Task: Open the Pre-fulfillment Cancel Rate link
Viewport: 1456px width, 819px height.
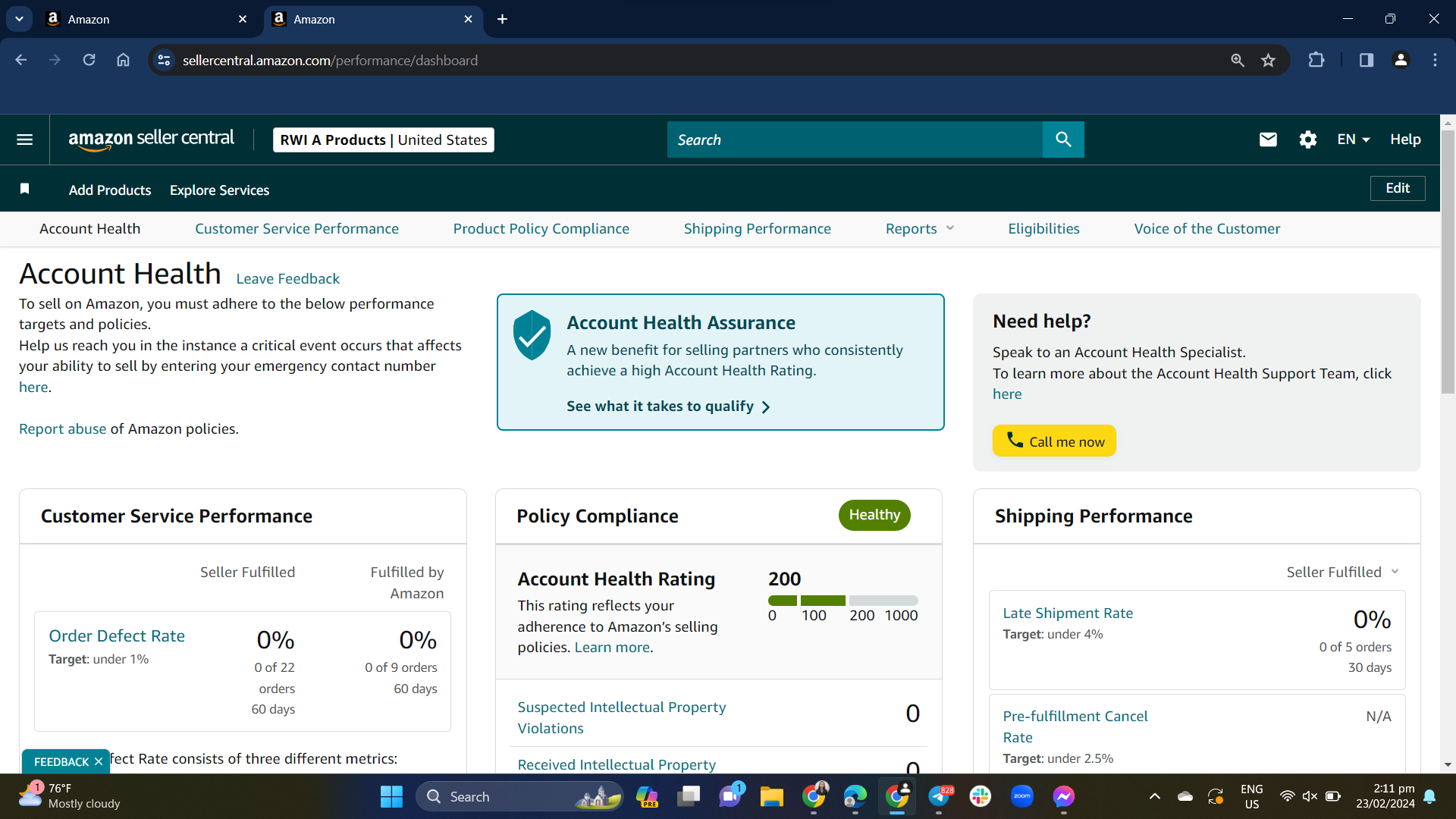Action: [x=1075, y=726]
